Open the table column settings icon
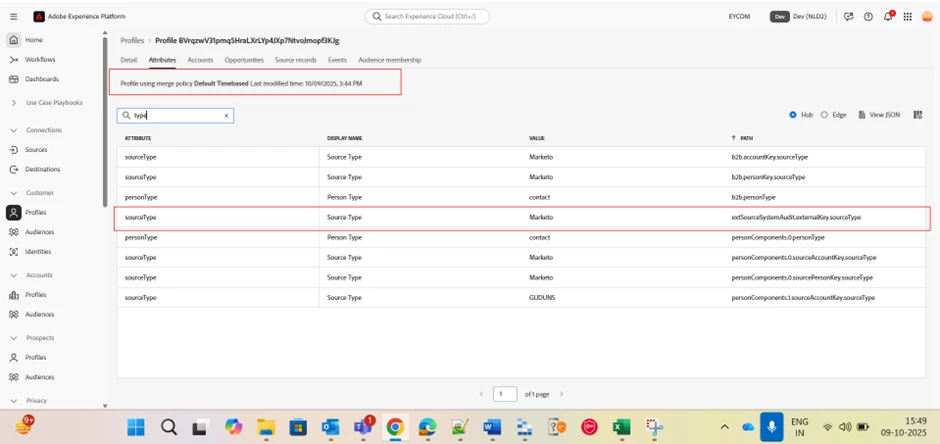 [918, 115]
